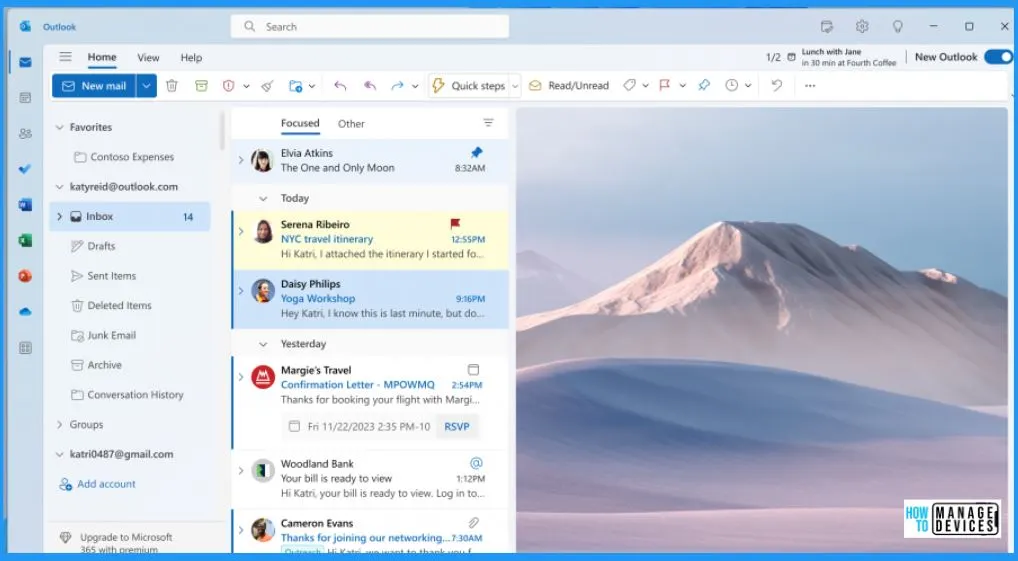Click the Report shield icon
Image resolution: width=1018 pixels, height=561 pixels.
229,86
